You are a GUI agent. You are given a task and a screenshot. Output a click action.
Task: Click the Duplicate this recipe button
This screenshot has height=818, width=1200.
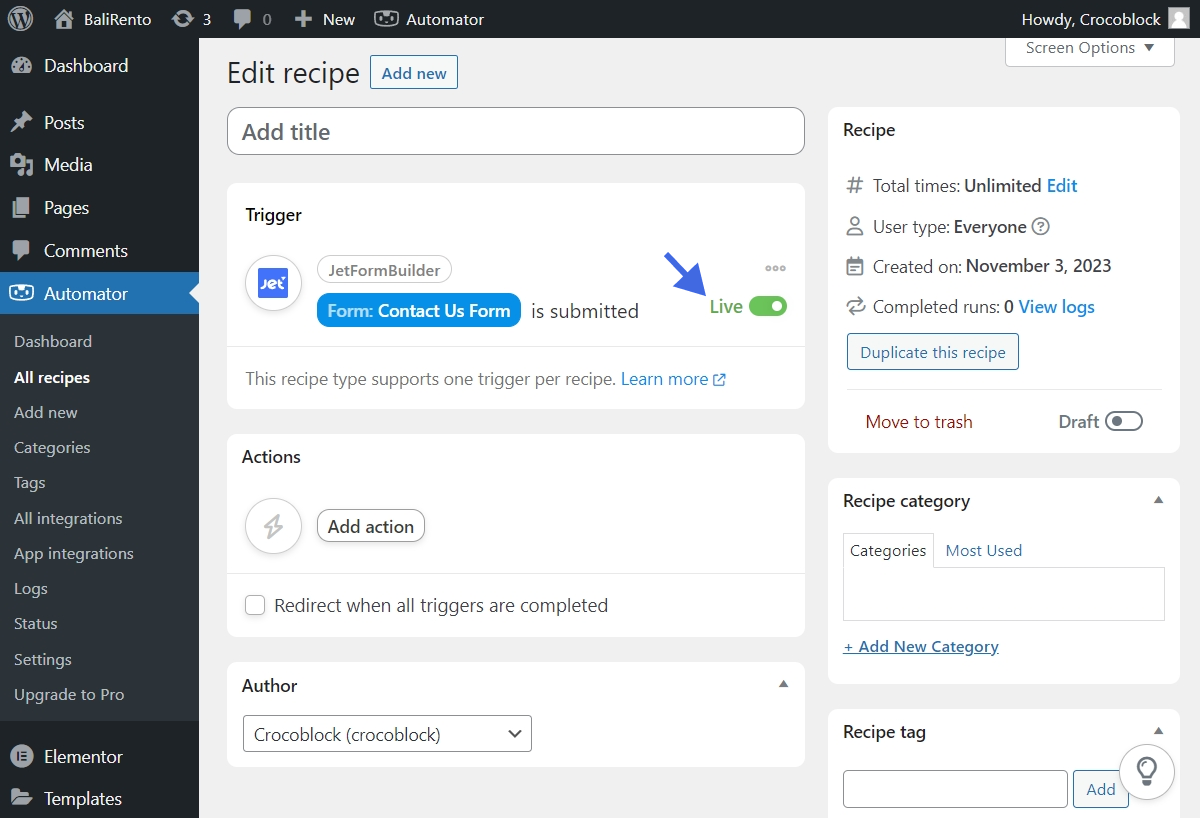coord(932,352)
